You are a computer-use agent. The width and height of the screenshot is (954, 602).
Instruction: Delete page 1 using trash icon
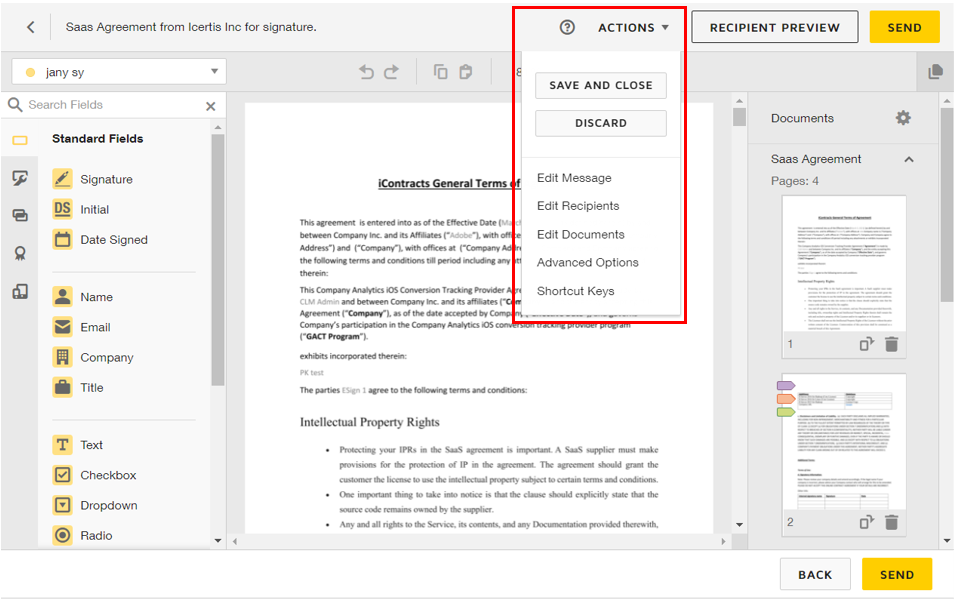891,344
